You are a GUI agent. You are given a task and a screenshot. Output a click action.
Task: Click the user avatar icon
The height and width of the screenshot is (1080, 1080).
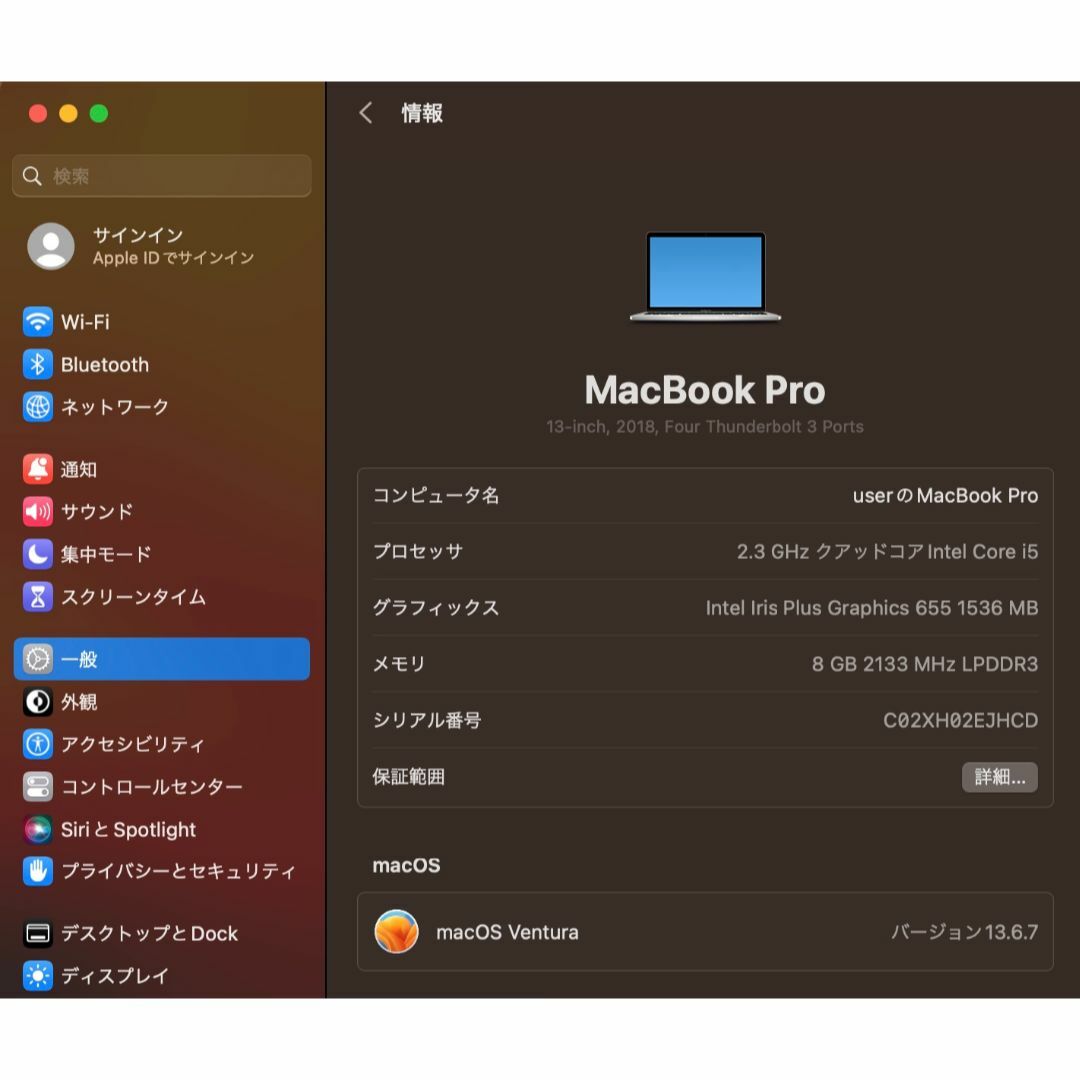(50, 246)
